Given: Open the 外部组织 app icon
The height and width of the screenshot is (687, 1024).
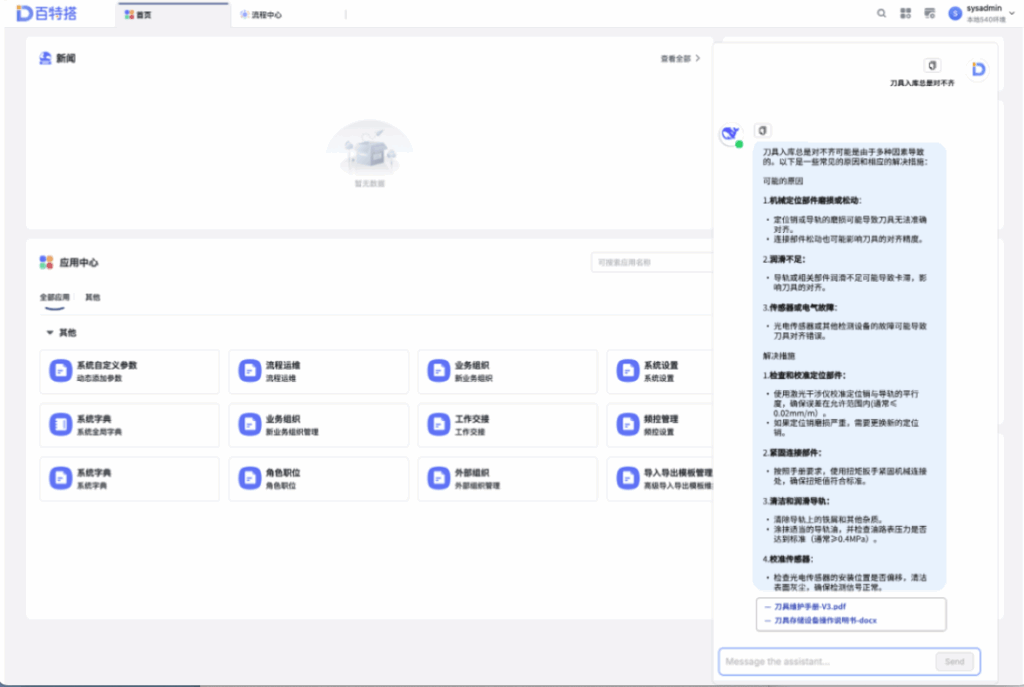Looking at the screenshot, I should [x=438, y=478].
